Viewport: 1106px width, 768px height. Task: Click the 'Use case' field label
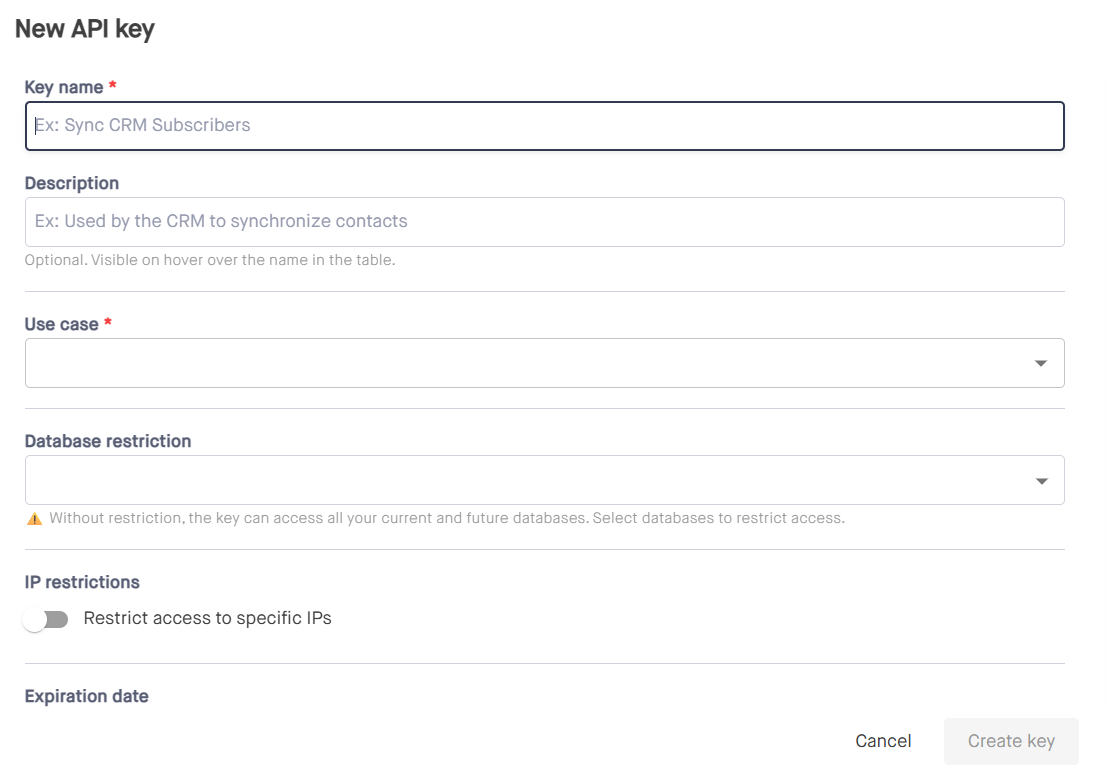pyautogui.click(x=61, y=325)
